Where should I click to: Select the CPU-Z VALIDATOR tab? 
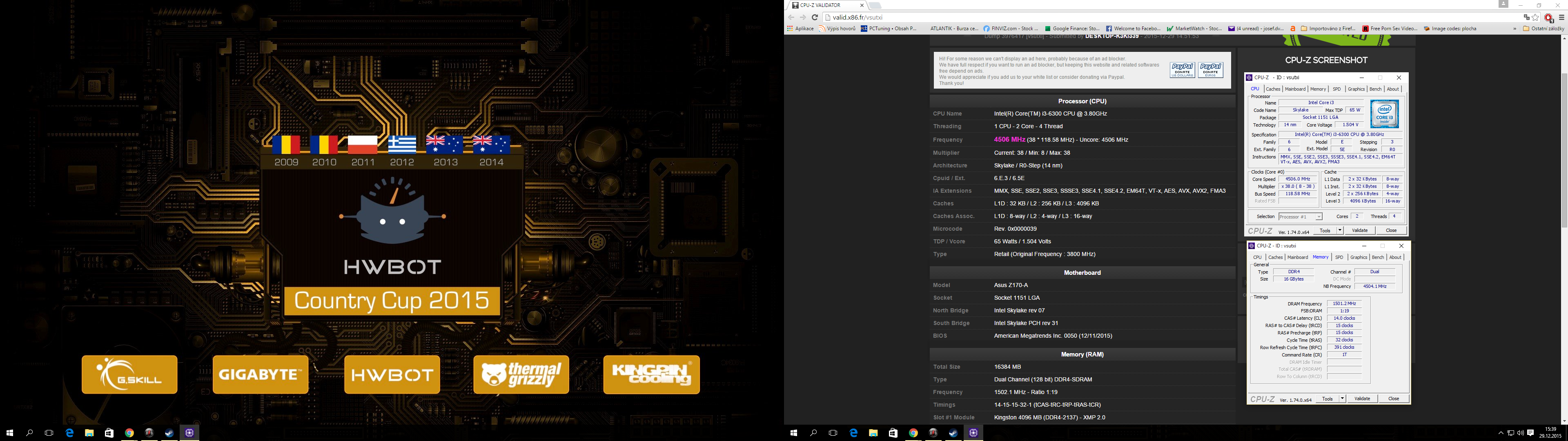click(x=826, y=5)
